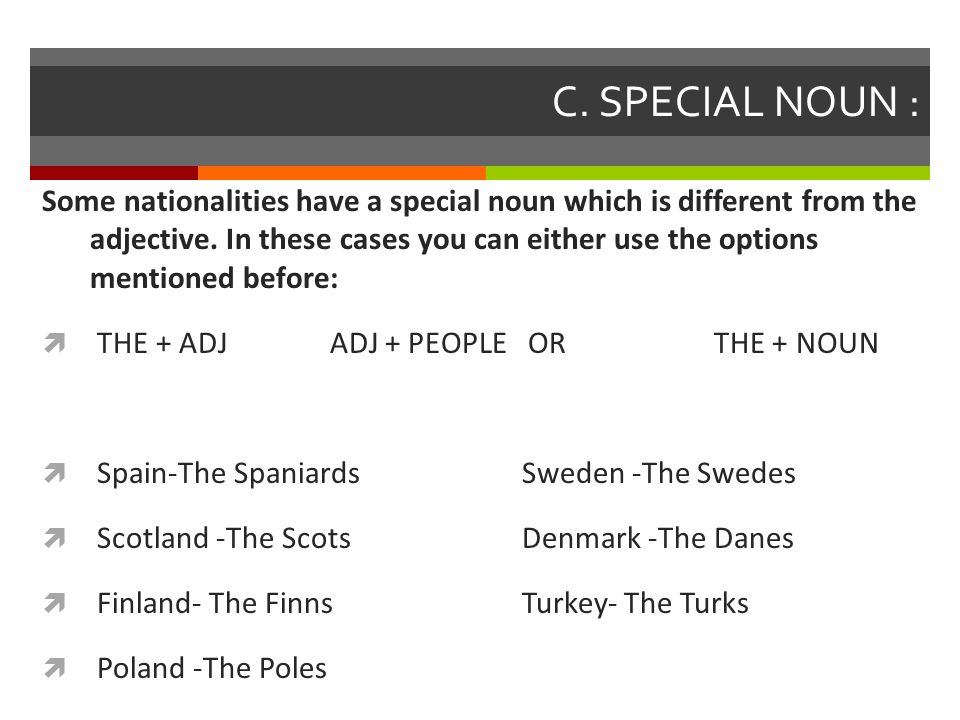Screen dimensions: 960x720
Task: Click the orange color bar segment
Action: (342, 173)
